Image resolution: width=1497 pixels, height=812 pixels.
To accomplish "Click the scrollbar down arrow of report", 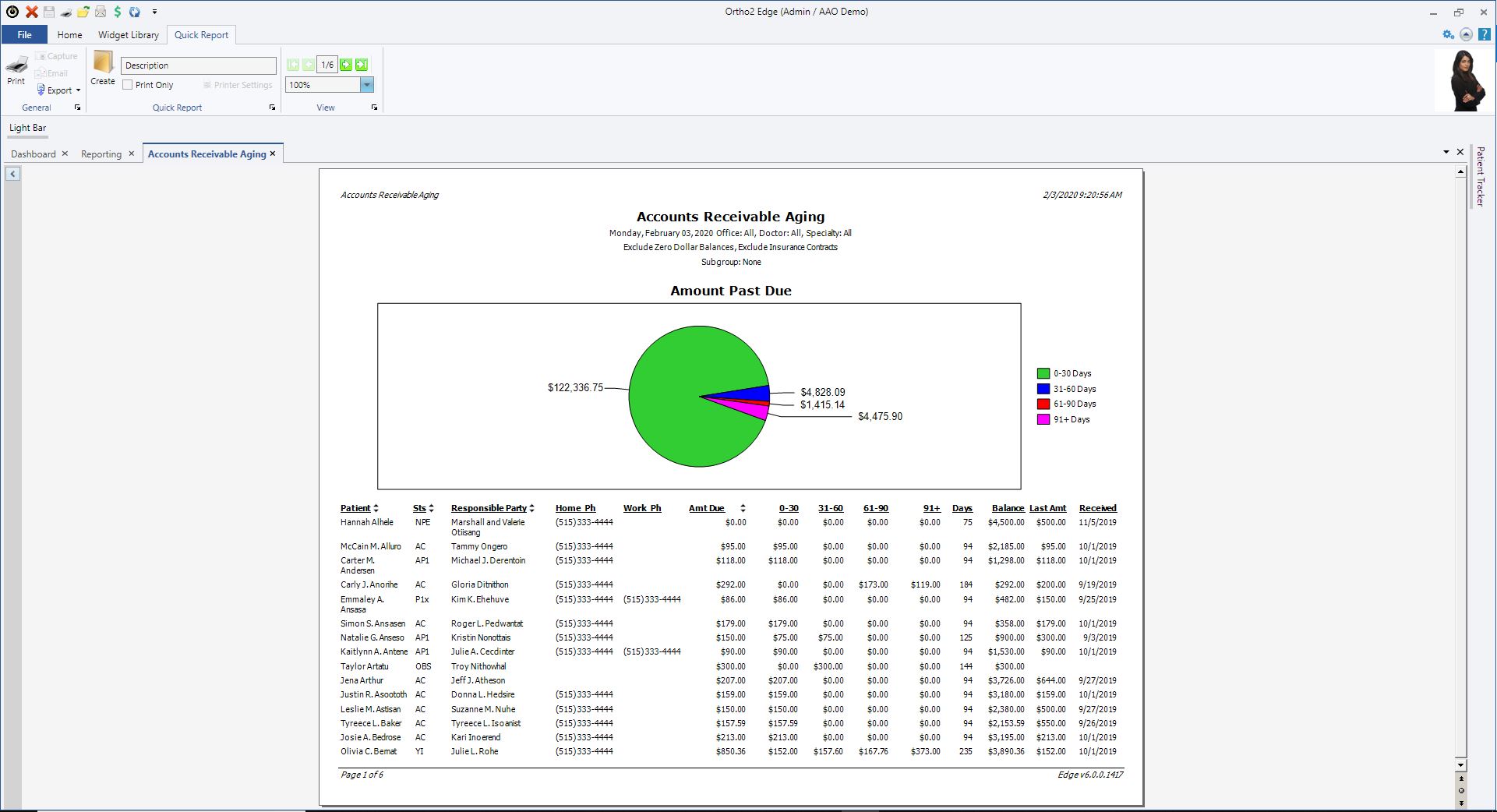I will click(x=1461, y=765).
